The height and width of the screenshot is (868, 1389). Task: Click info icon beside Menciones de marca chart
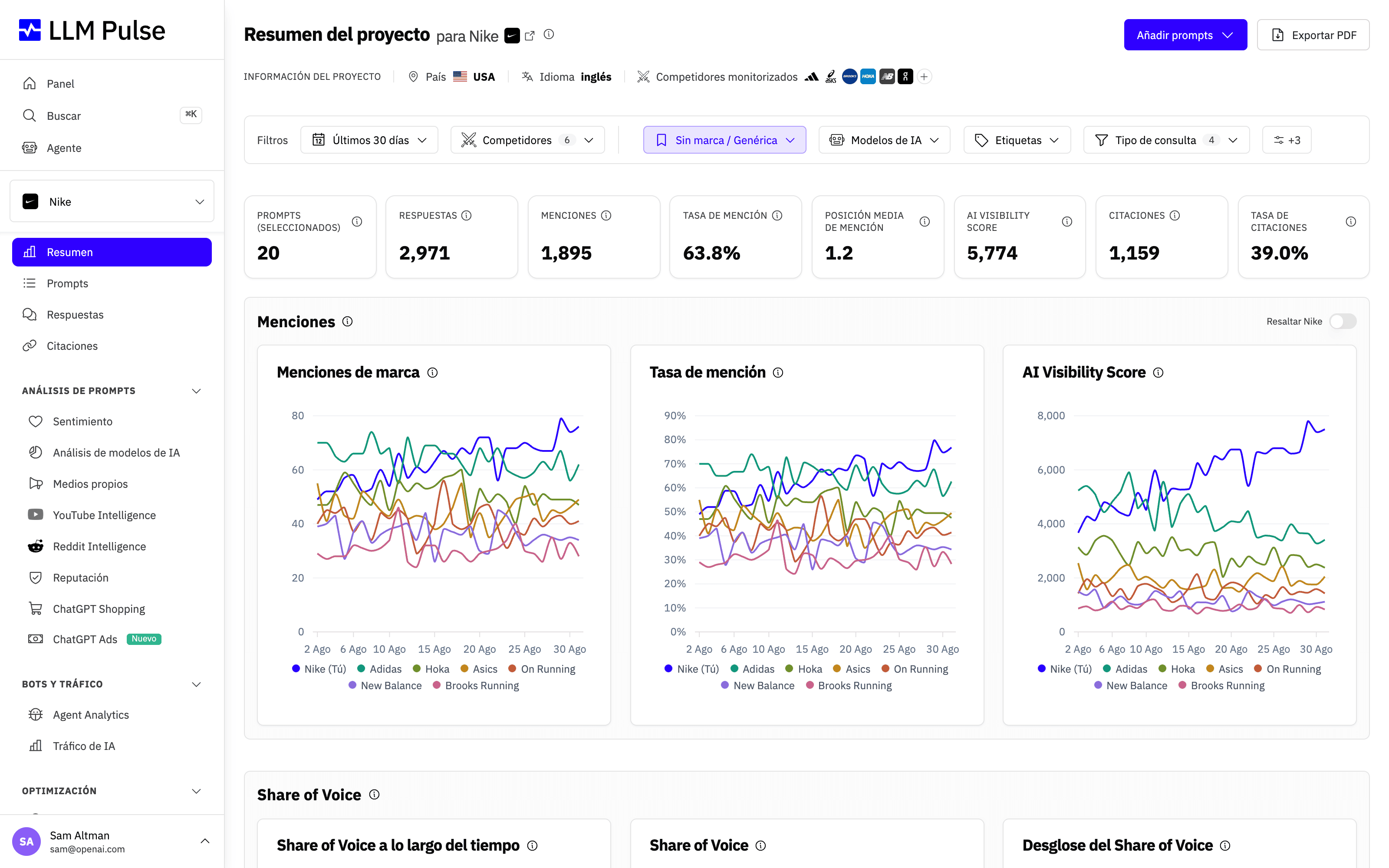pos(433,372)
